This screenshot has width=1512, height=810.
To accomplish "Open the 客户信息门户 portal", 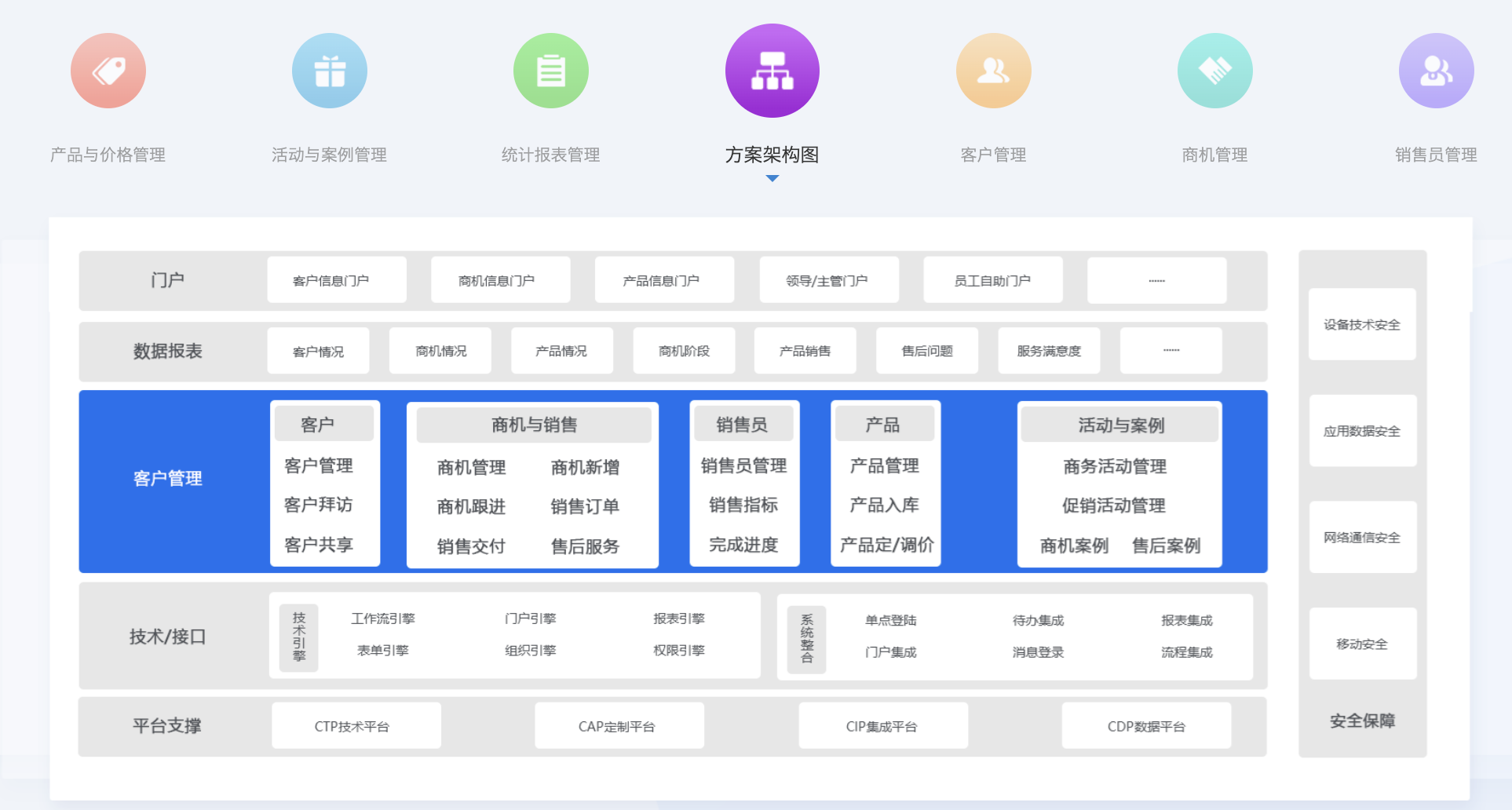I will [x=337, y=279].
